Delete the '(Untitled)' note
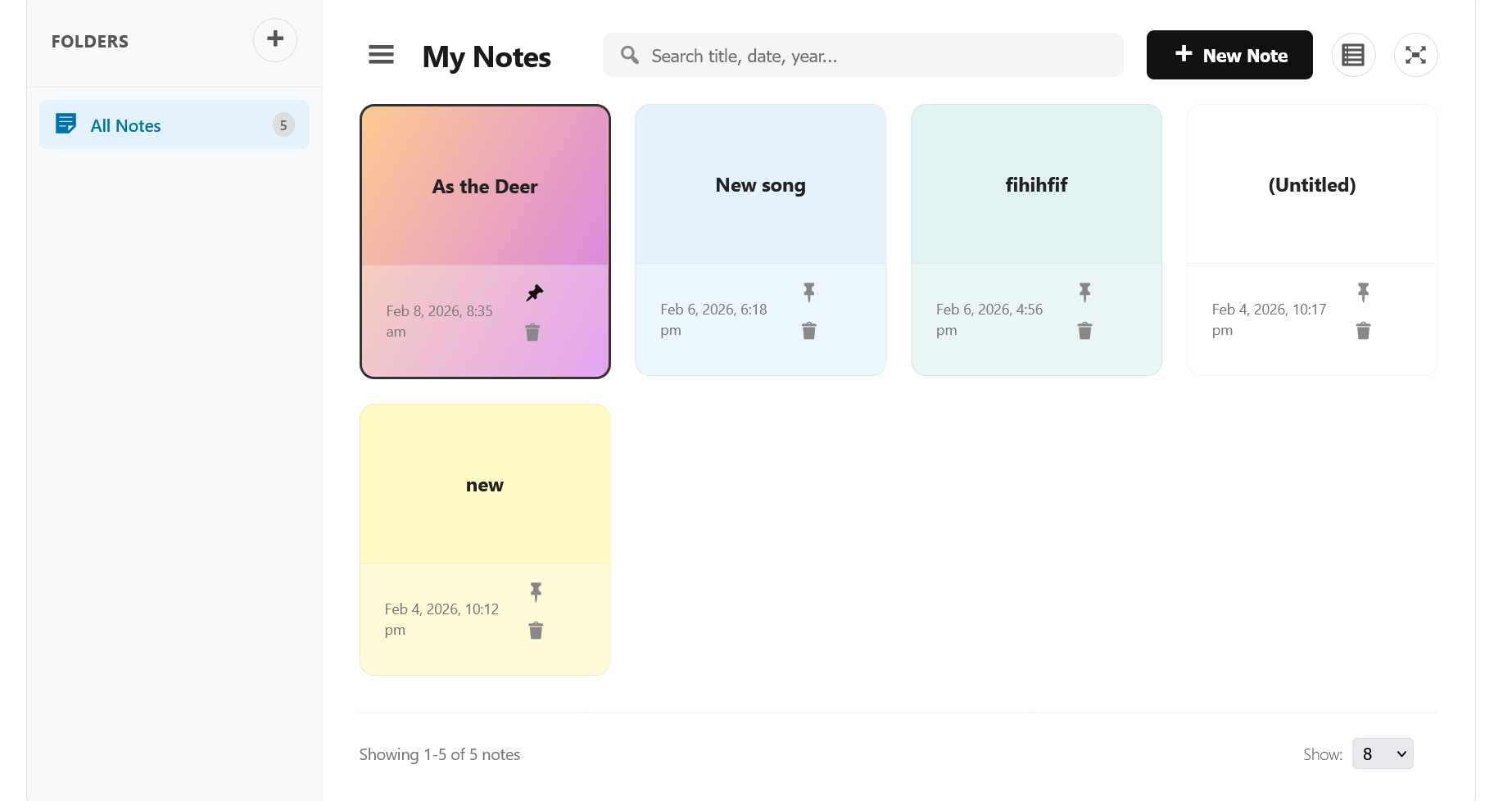 1363,331
